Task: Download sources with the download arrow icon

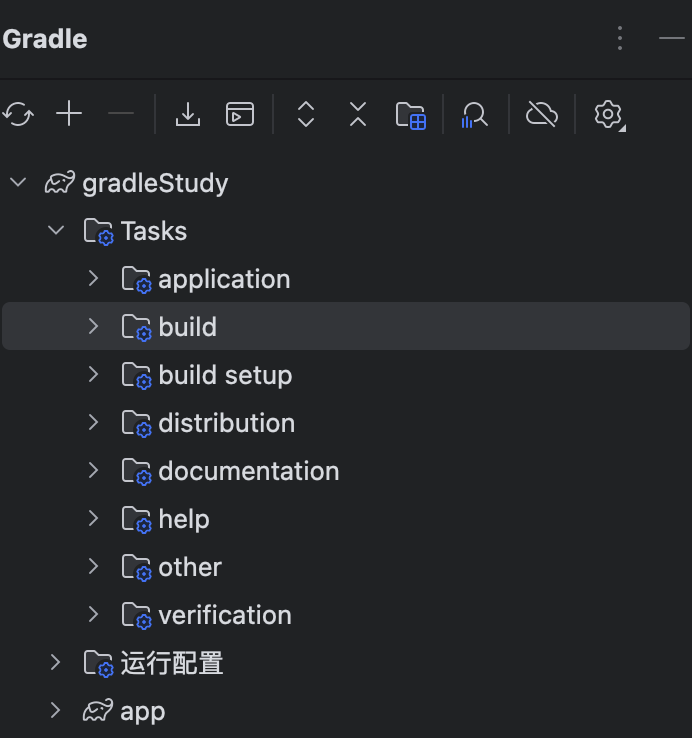Action: [188, 114]
